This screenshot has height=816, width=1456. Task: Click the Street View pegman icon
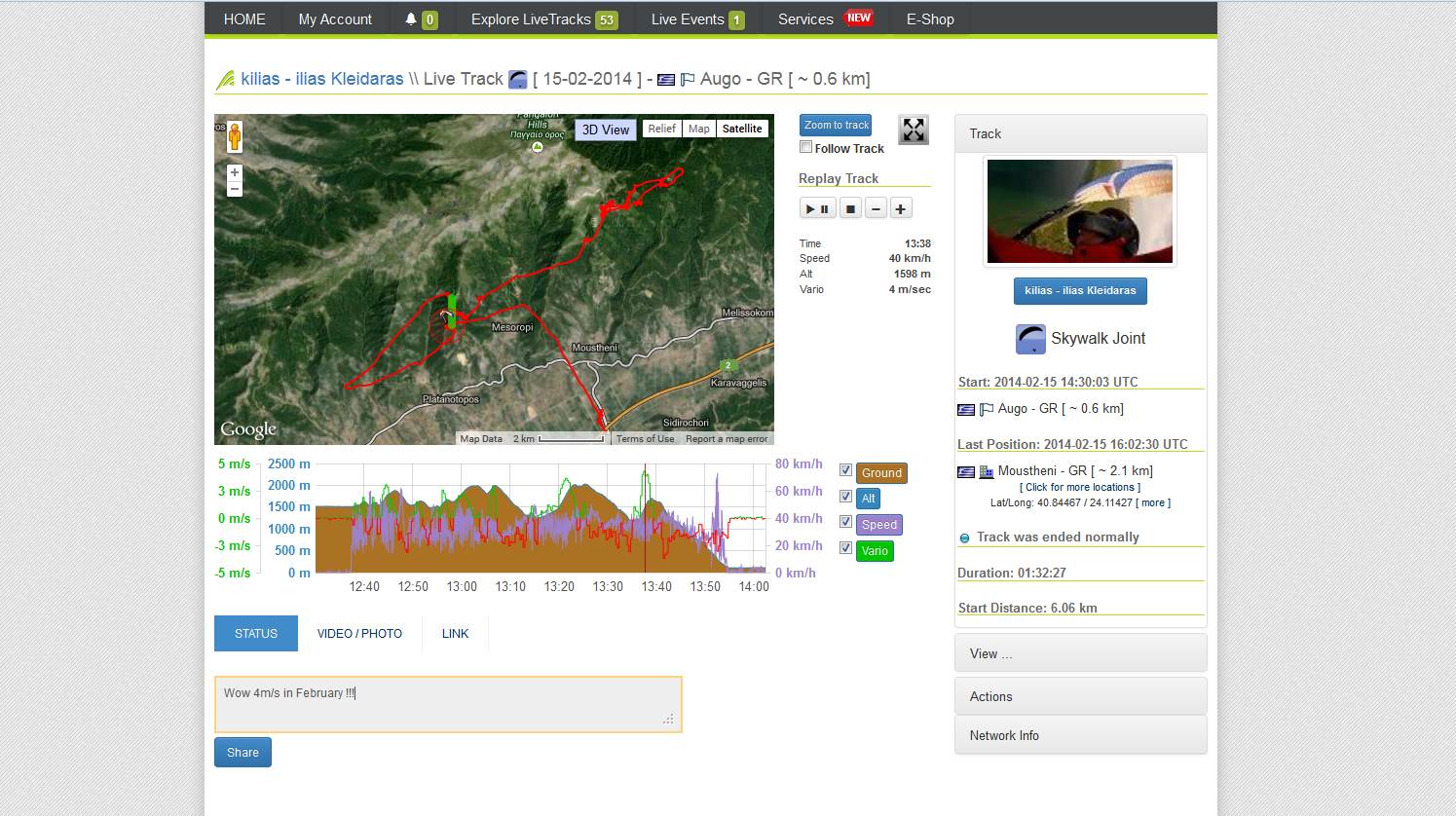(235, 137)
